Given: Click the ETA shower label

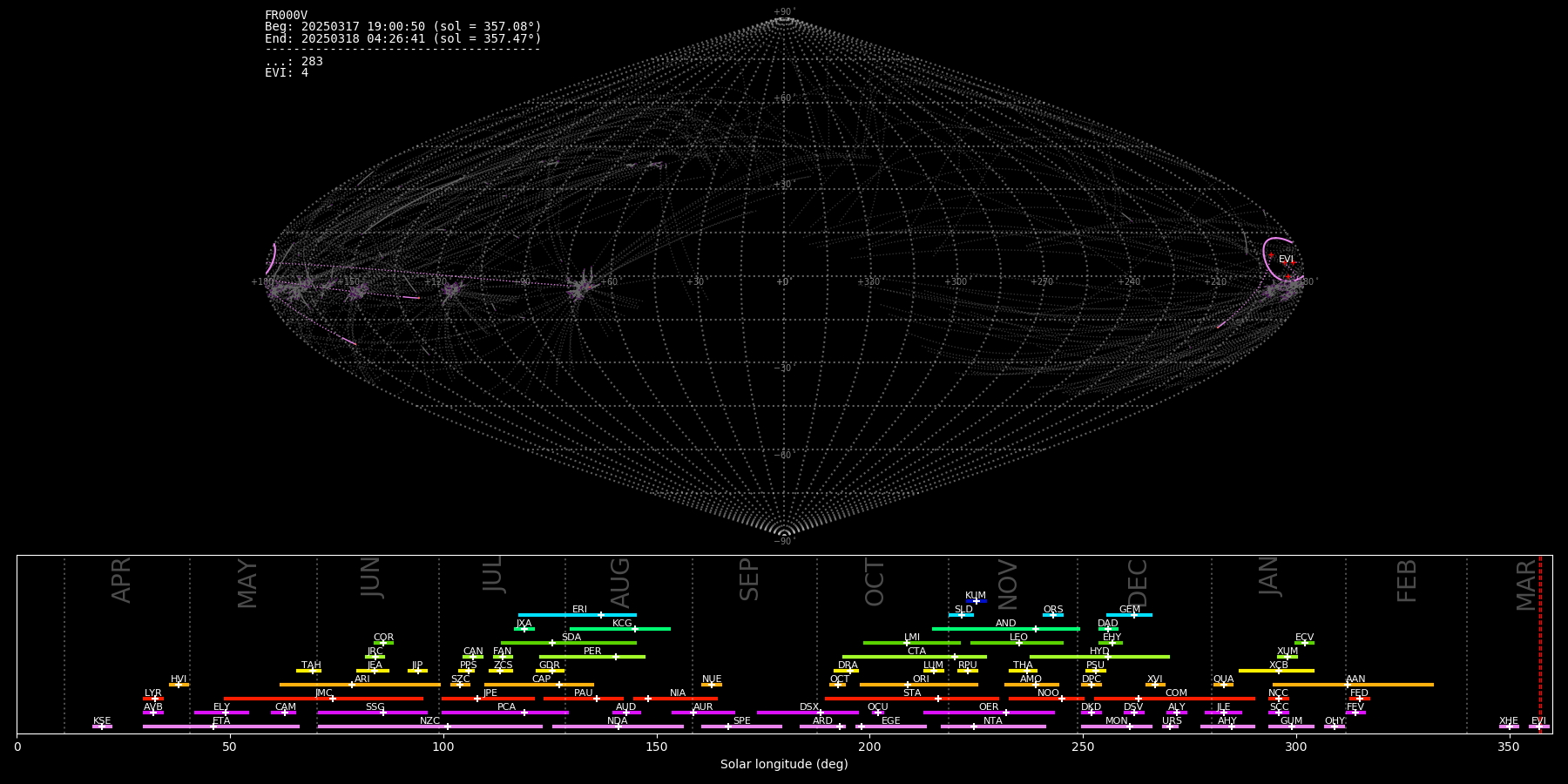Looking at the screenshot, I should tap(221, 721).
